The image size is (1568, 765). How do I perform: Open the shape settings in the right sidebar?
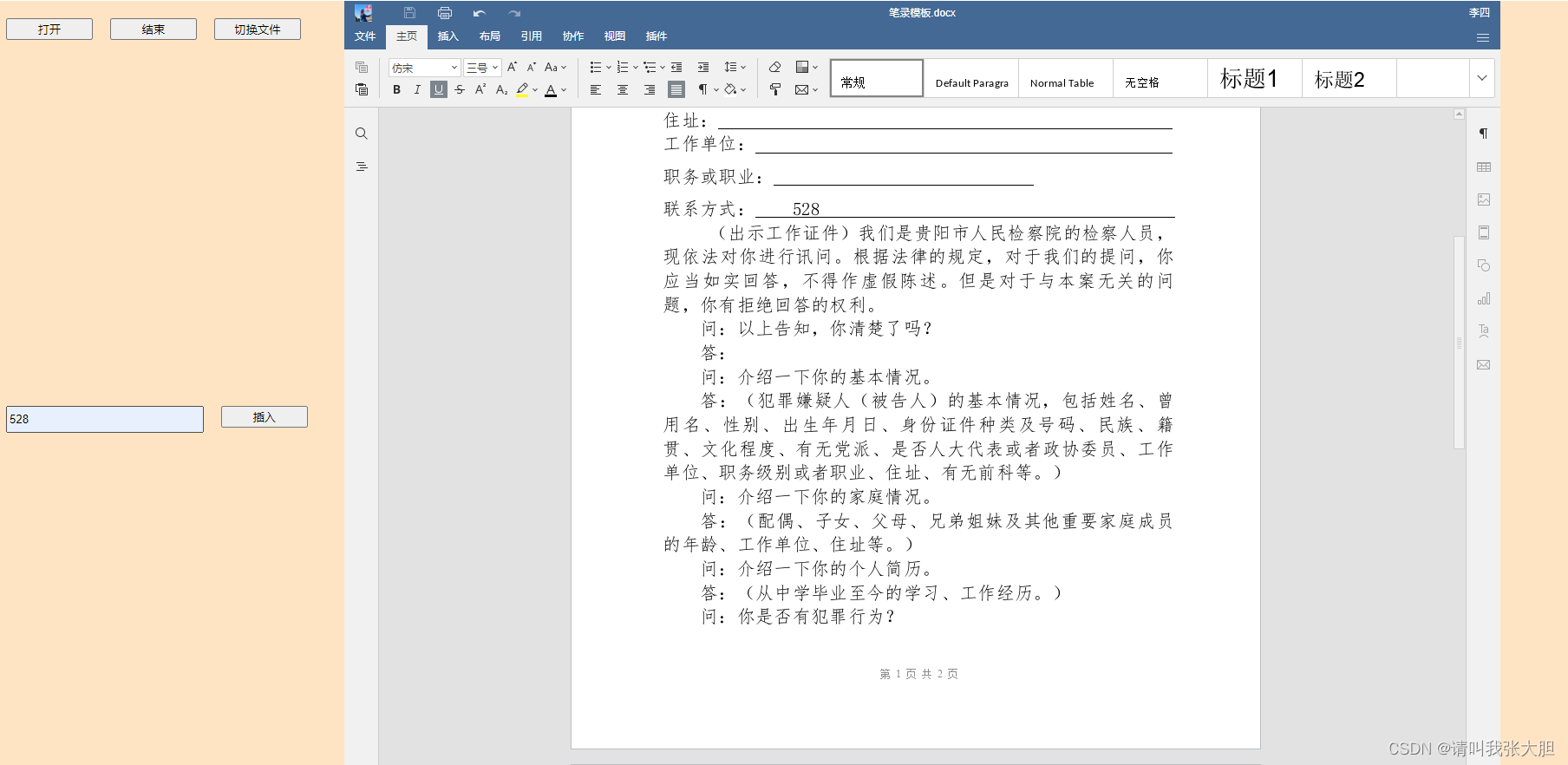1484,265
